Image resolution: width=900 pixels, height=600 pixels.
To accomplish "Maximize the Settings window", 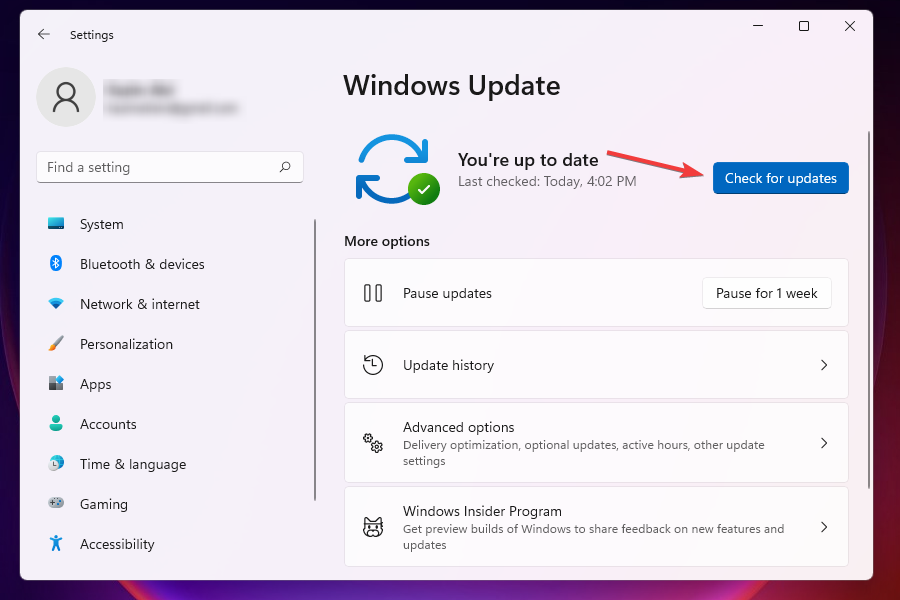I will click(x=804, y=26).
